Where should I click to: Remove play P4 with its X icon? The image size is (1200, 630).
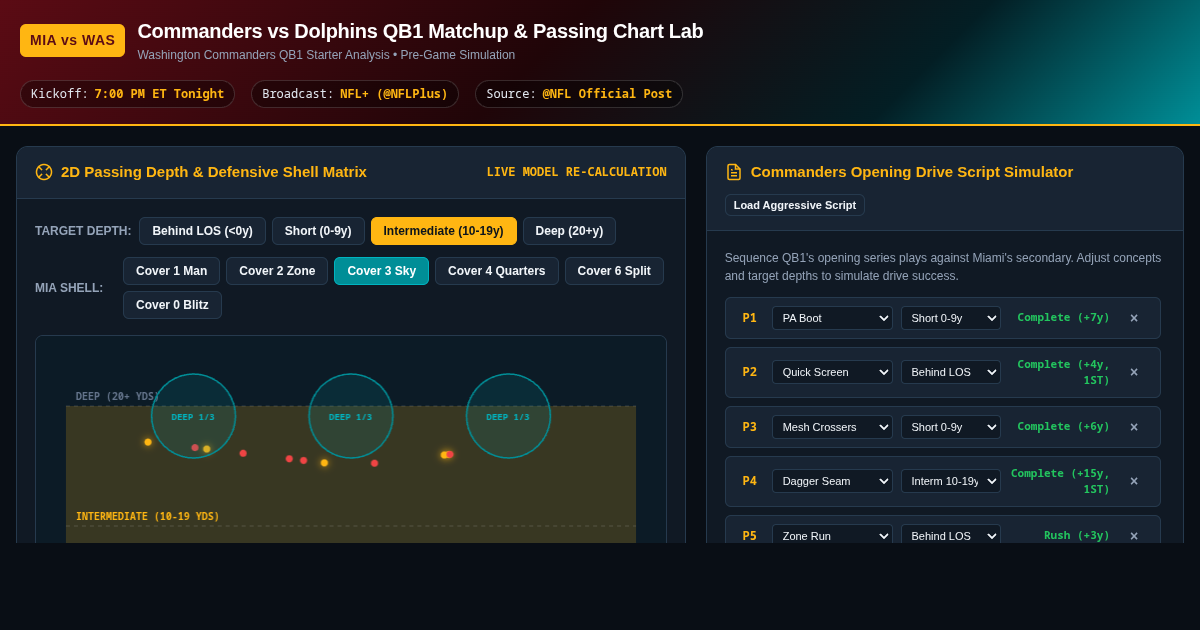point(1134,481)
